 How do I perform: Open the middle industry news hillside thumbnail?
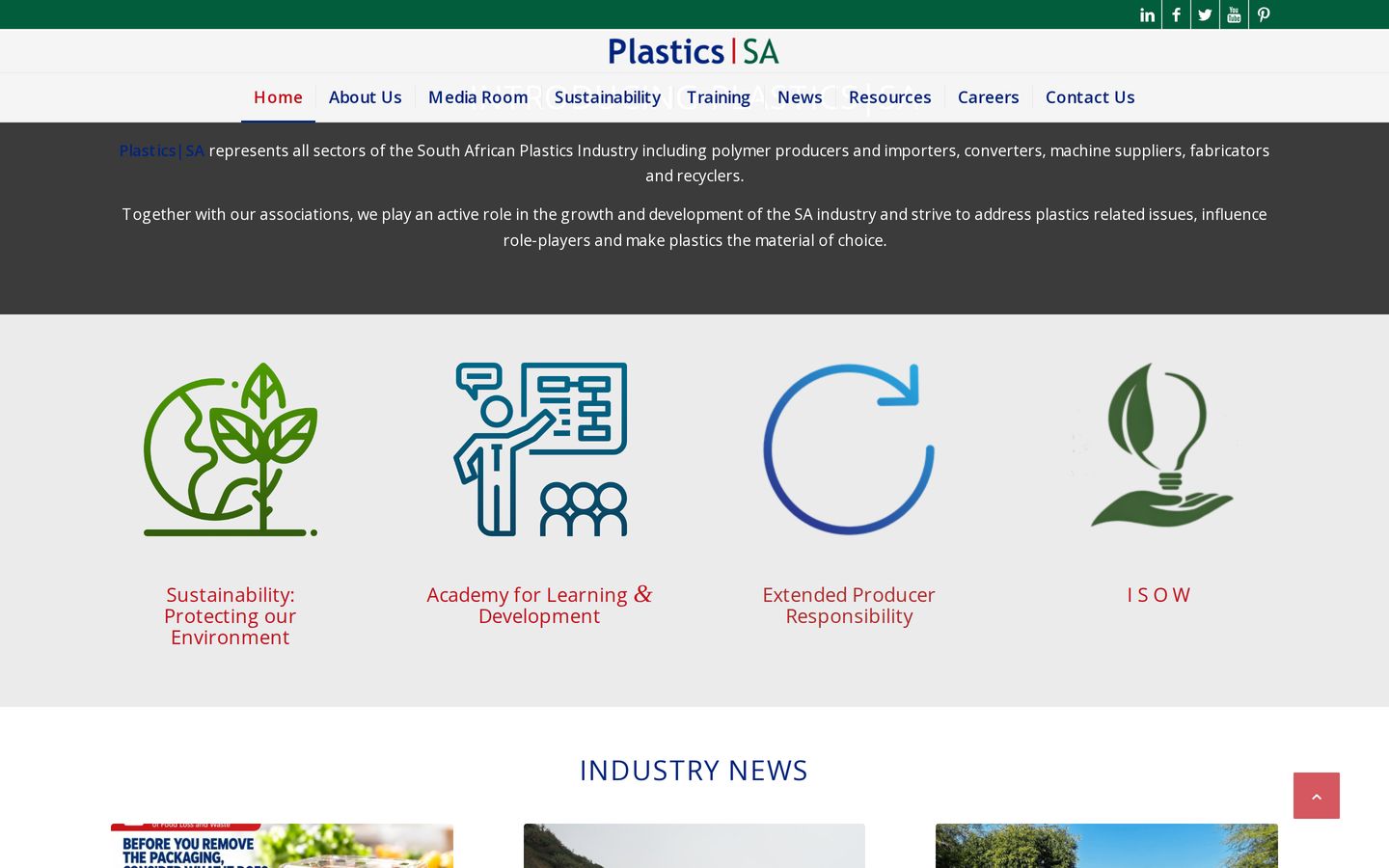click(x=694, y=846)
